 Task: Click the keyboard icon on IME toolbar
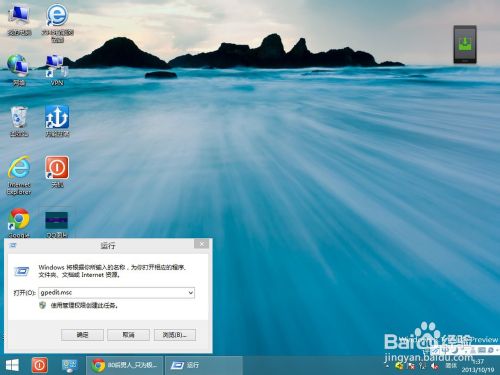[482, 350]
